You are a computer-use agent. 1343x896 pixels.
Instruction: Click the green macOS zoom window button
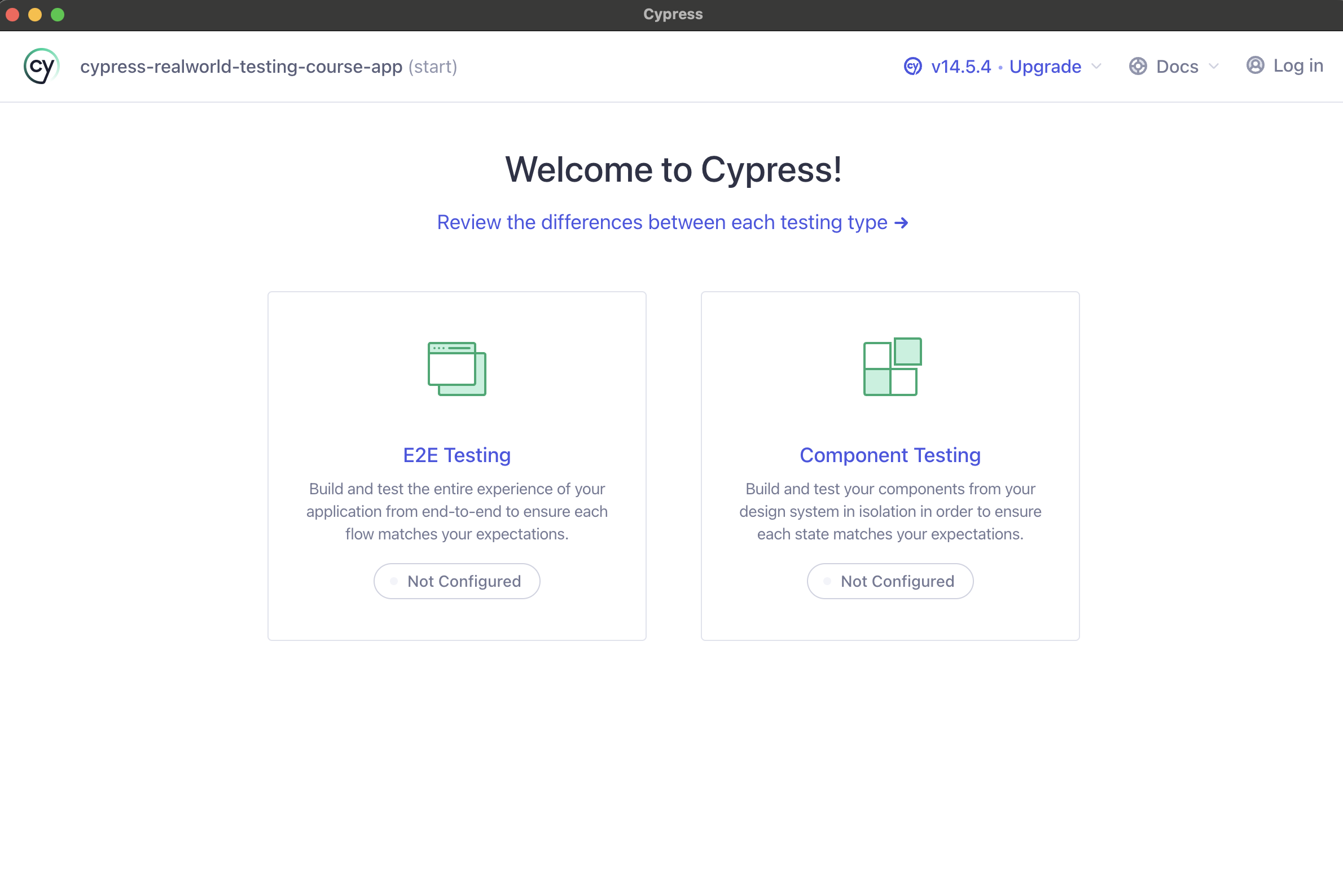pyautogui.click(x=58, y=15)
